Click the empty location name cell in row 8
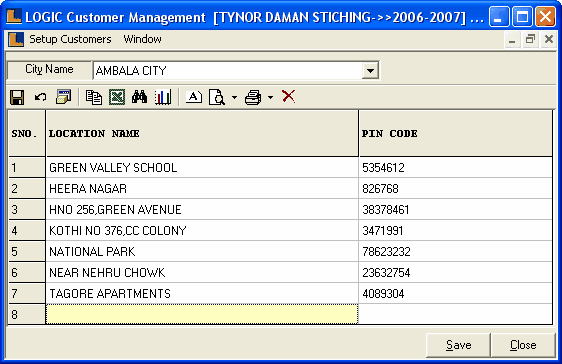562x364 pixels. 202,314
